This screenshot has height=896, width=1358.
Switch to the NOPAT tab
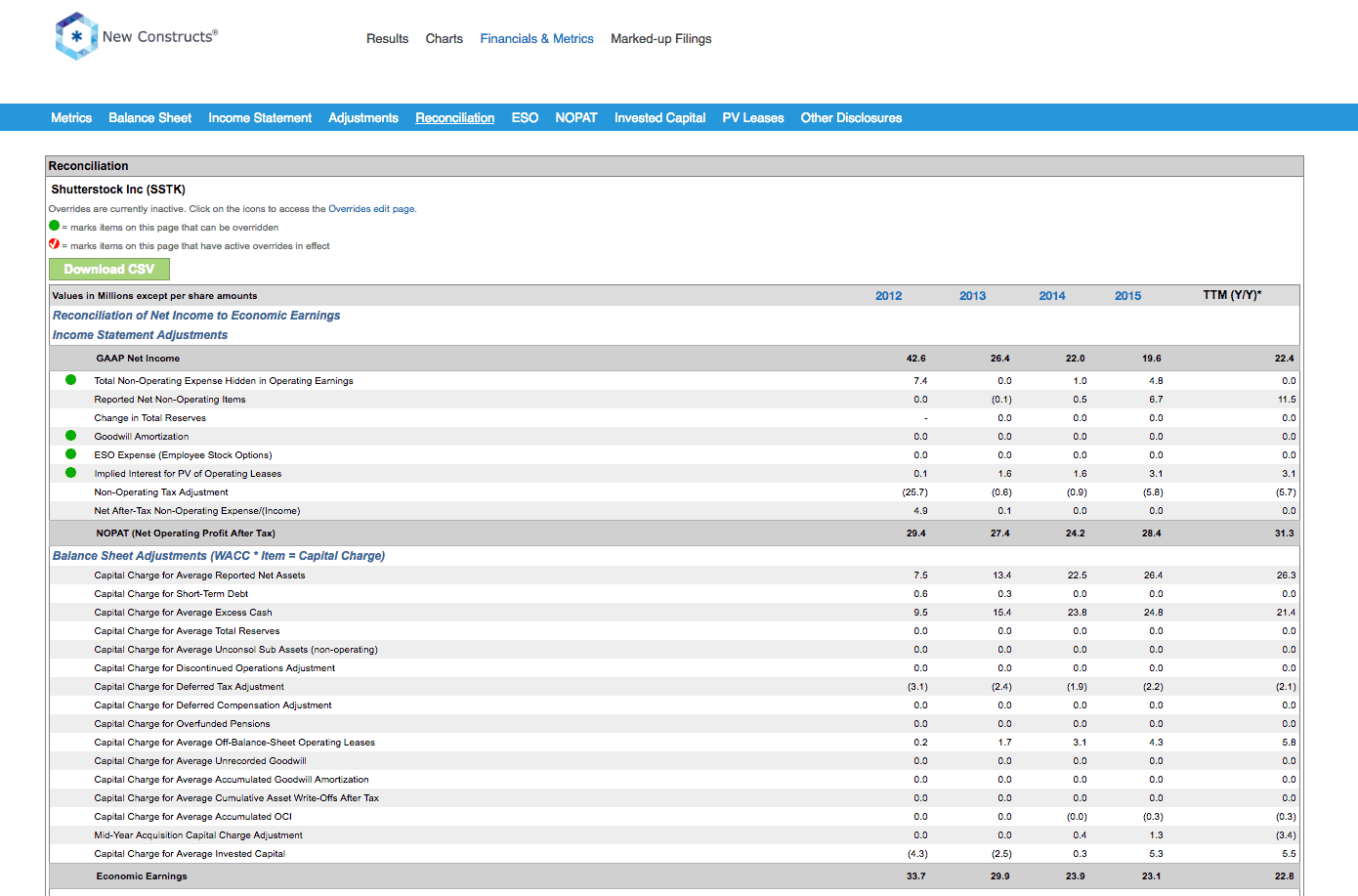[x=576, y=118]
